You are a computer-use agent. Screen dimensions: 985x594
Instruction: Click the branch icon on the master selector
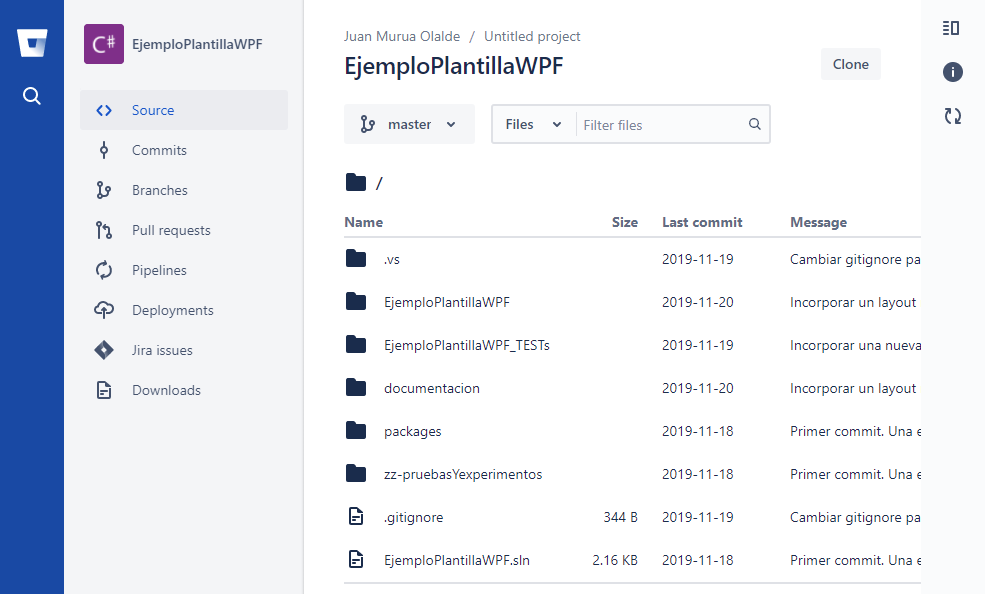(x=367, y=124)
